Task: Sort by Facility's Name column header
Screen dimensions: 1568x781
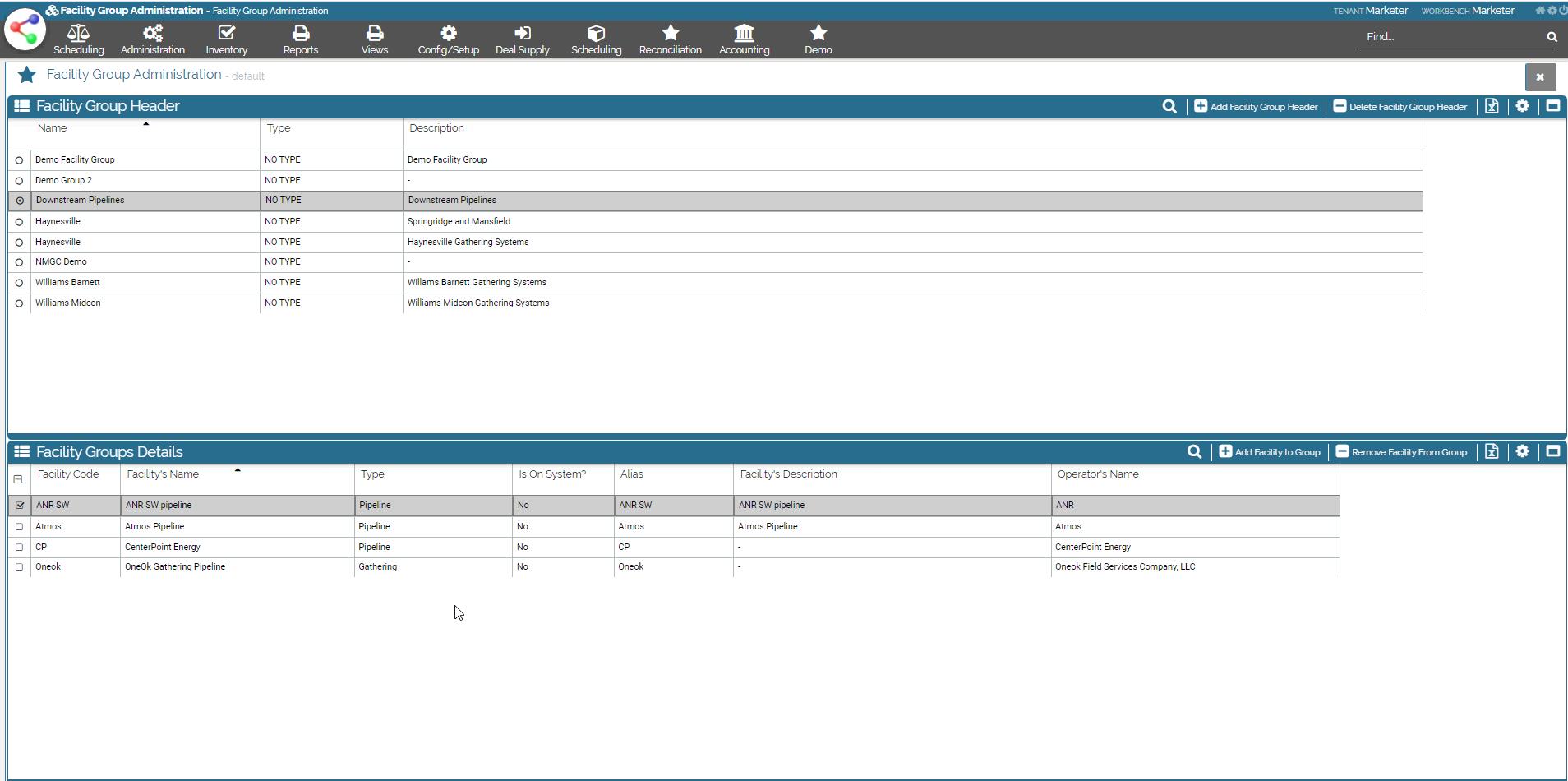Action: [163, 474]
